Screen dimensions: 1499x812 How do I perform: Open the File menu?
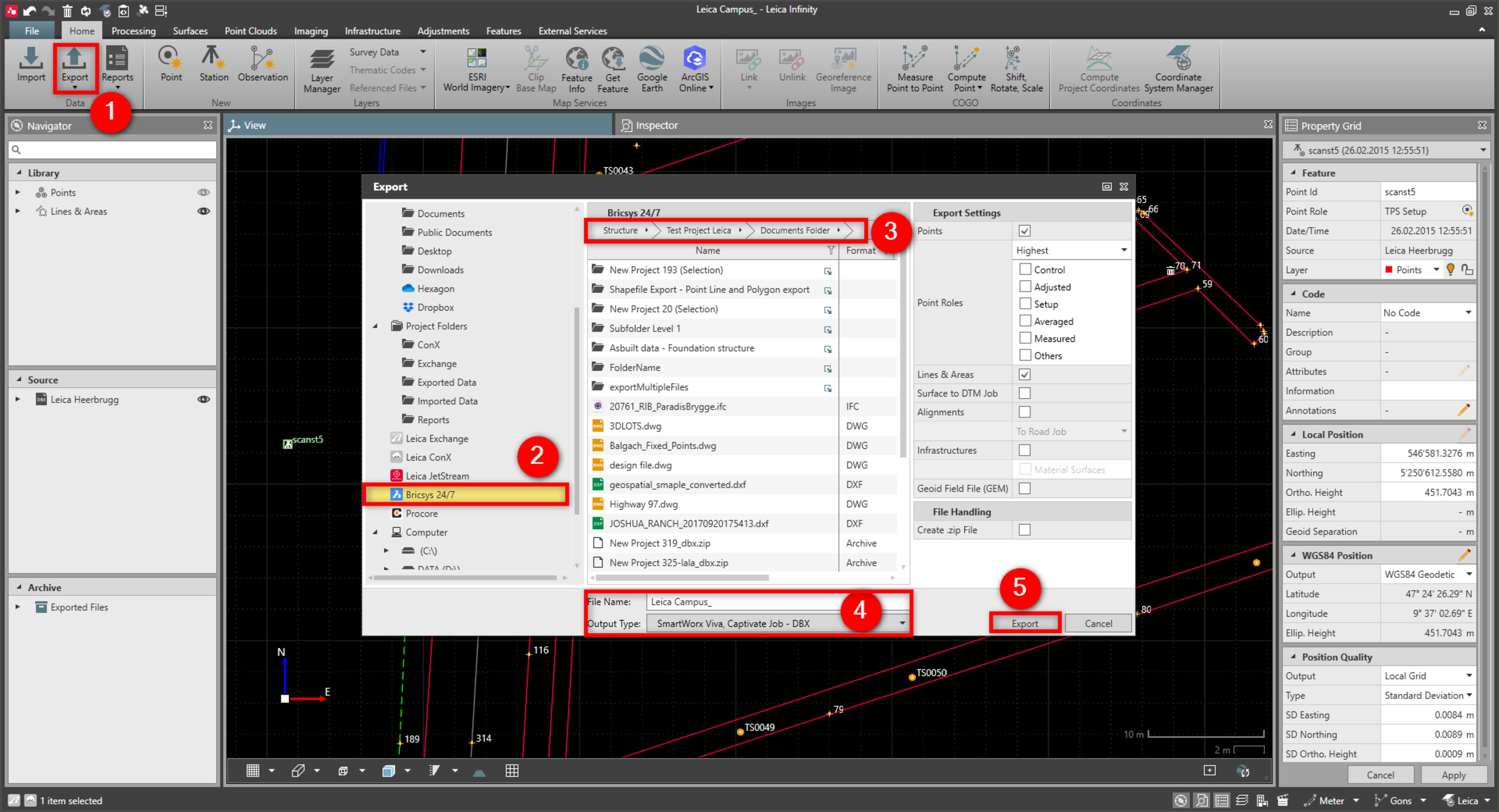(31, 31)
